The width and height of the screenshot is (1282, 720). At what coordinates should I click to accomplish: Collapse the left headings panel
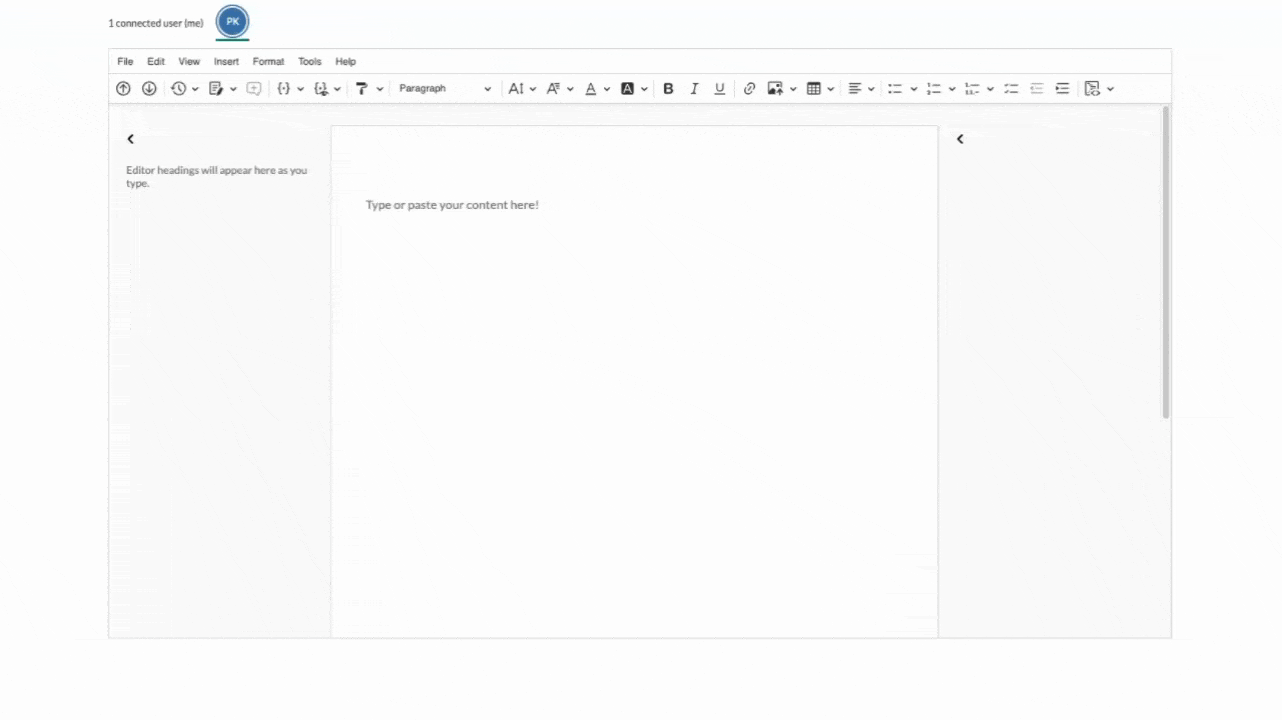[130, 139]
